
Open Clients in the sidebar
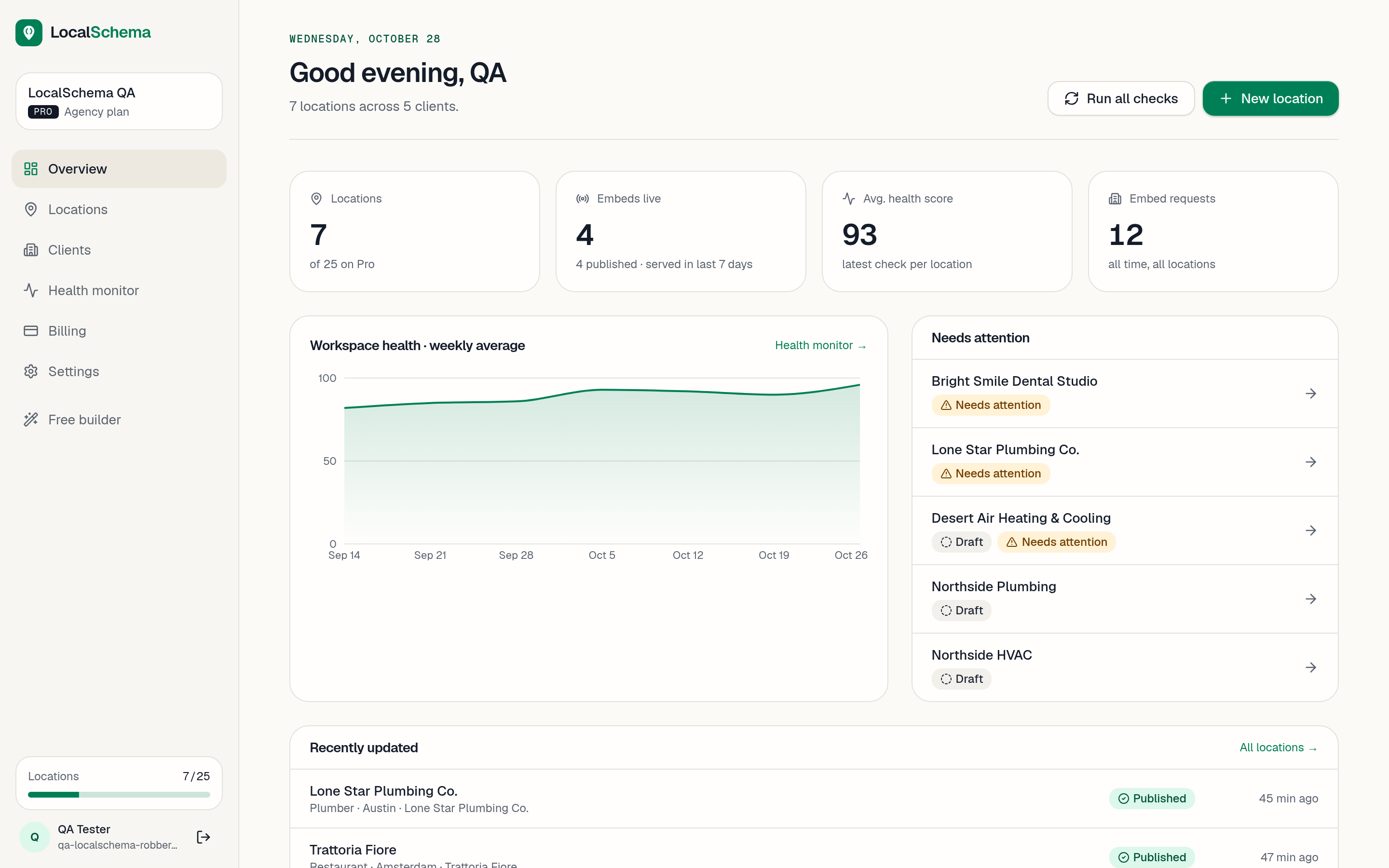[119, 250]
